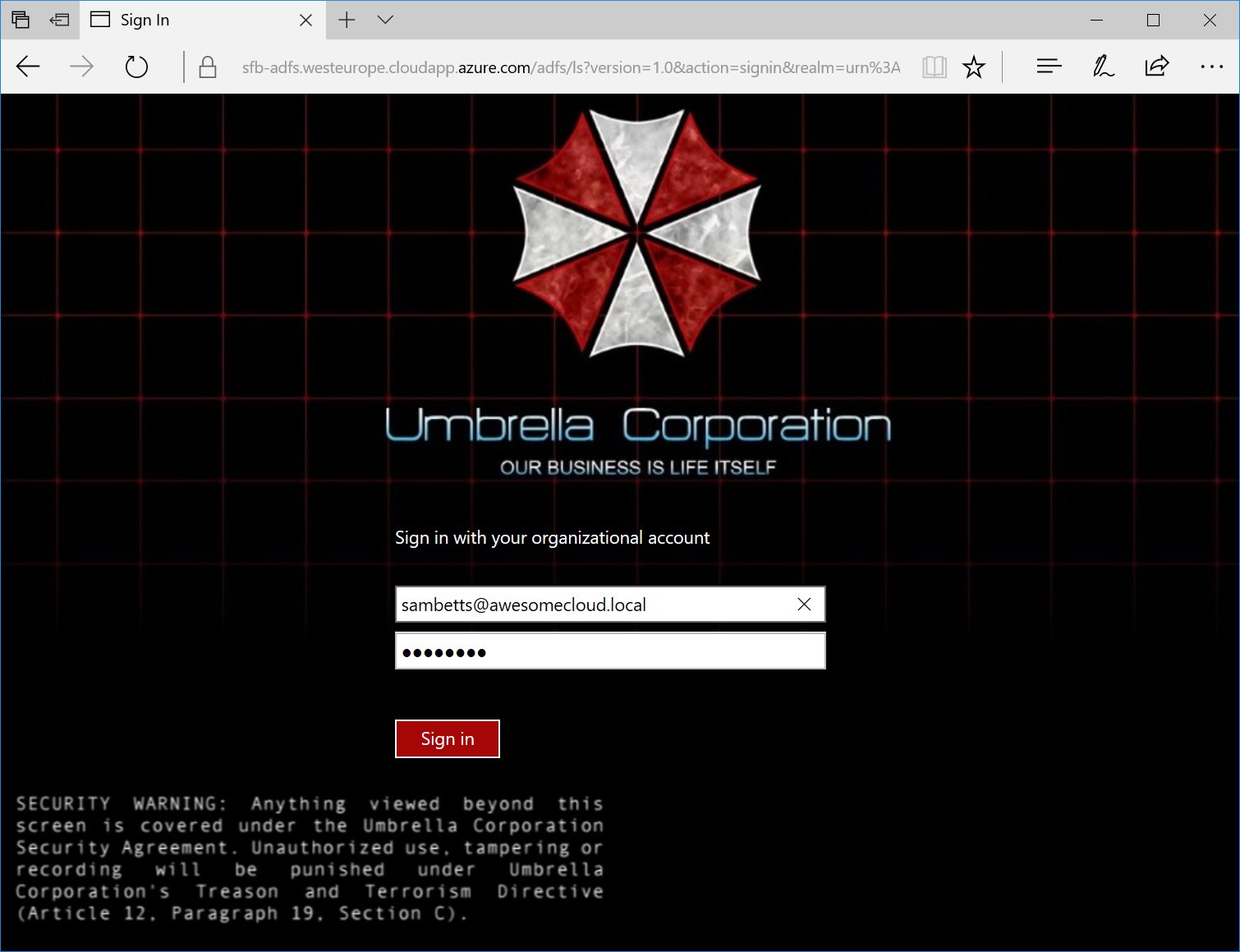
Task: Open the Hub three-lines icon
Action: coord(1049,67)
